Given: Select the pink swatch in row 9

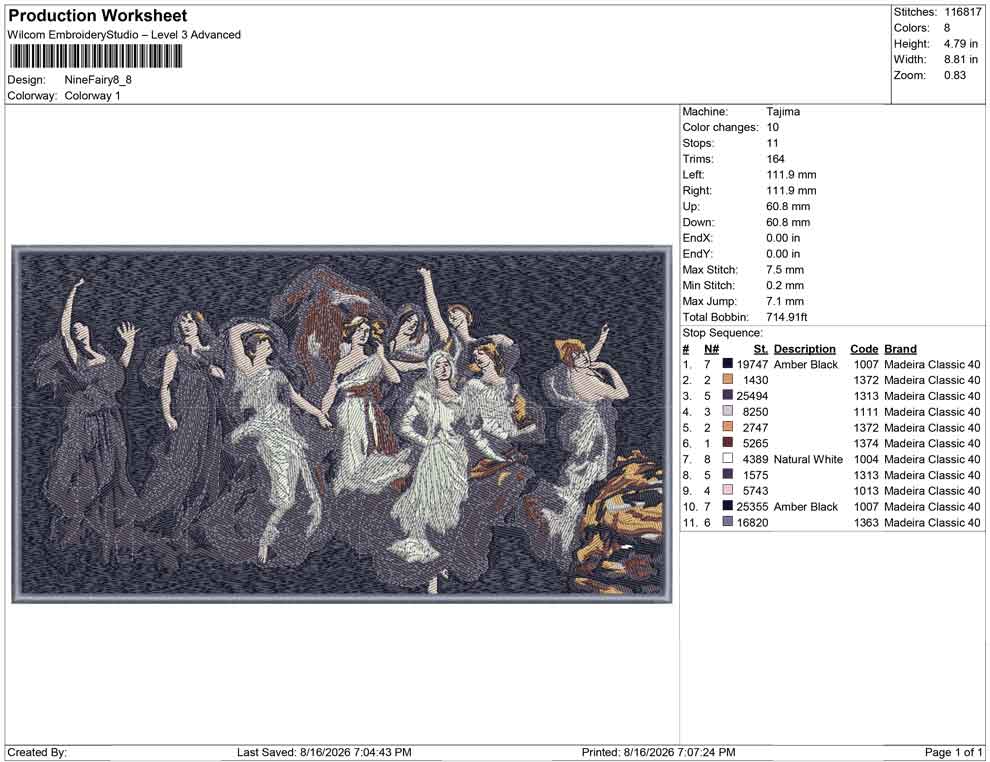Looking at the screenshot, I should click(x=727, y=490).
